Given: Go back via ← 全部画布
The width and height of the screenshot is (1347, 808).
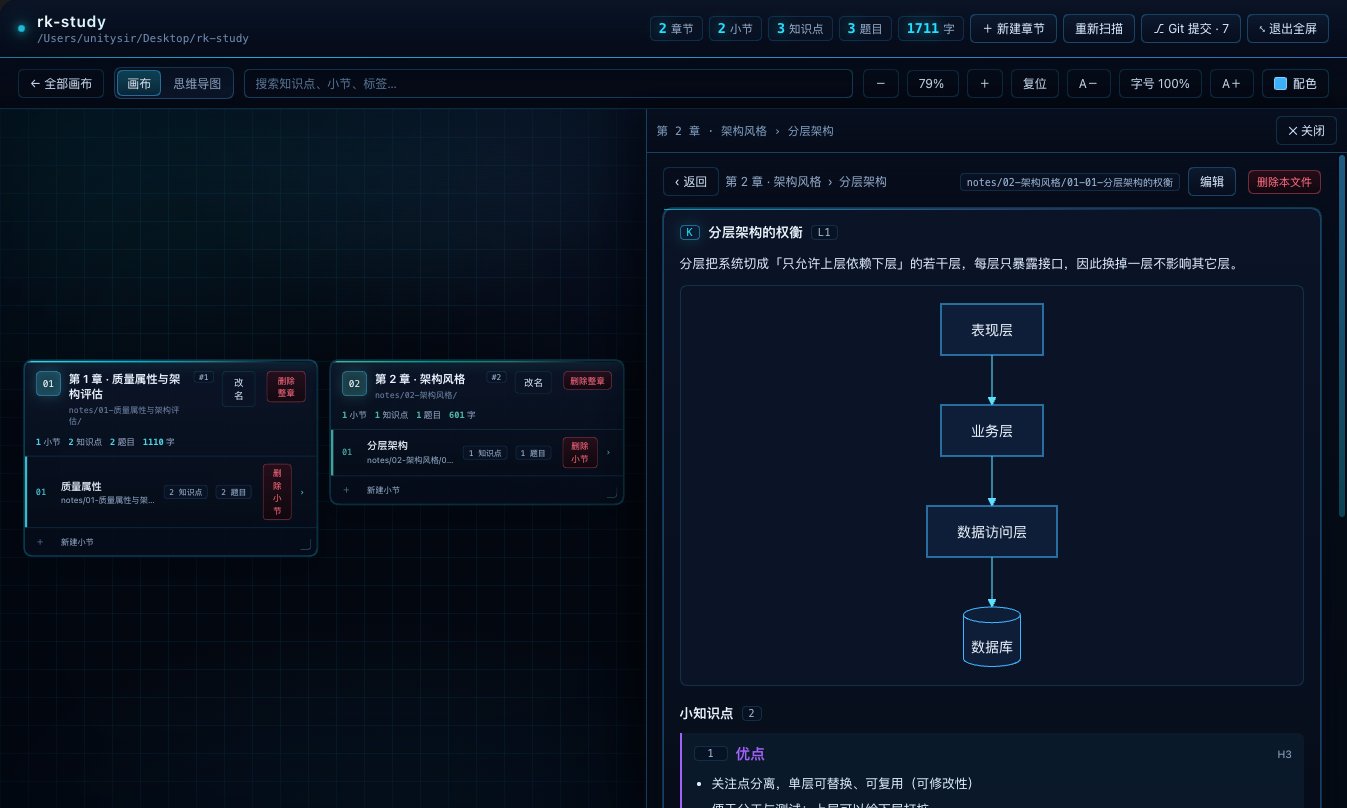Looking at the screenshot, I should (x=61, y=84).
